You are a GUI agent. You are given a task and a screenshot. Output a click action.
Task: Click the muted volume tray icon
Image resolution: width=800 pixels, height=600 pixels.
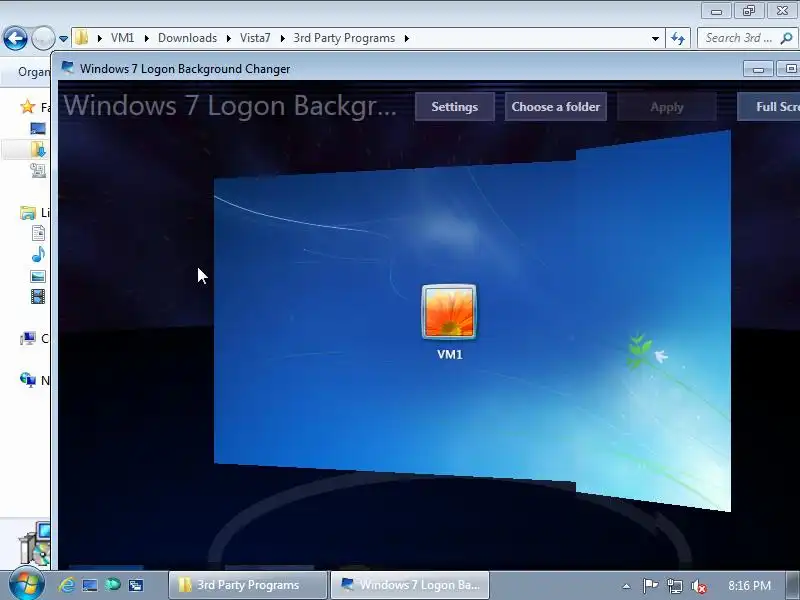698,586
